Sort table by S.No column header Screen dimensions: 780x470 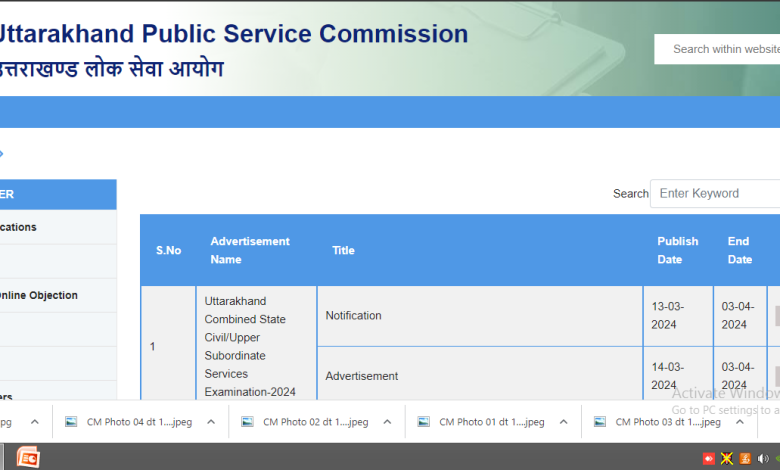click(x=168, y=250)
